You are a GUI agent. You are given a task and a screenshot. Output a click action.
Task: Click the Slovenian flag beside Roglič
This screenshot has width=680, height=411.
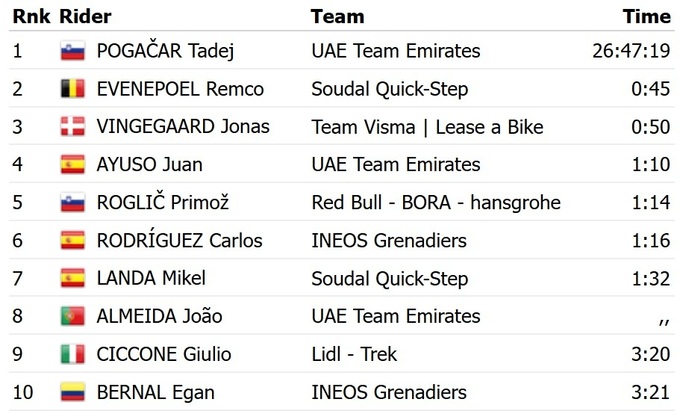click(72, 203)
